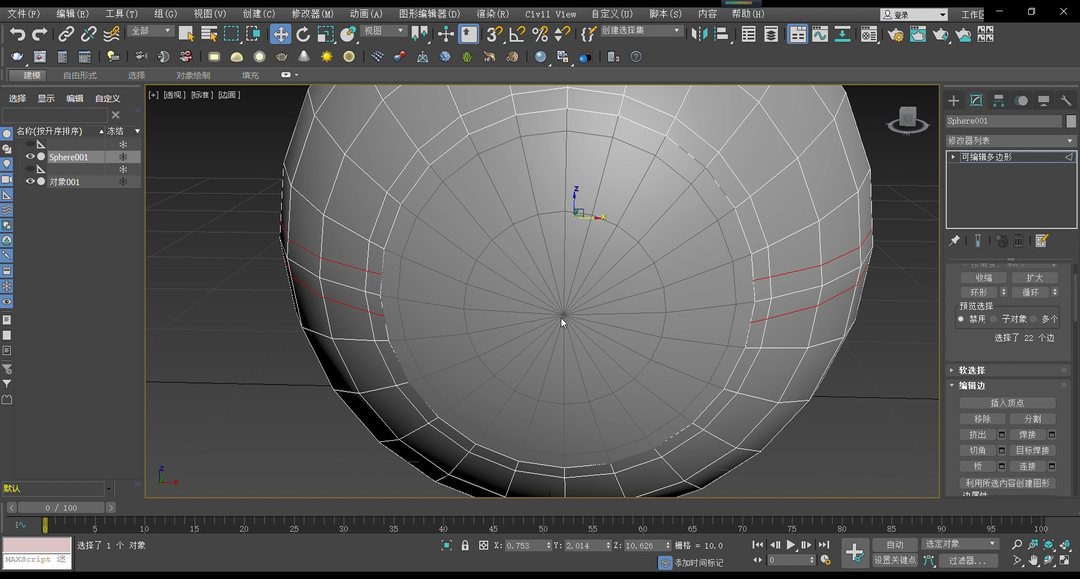Click the 插入顶点 button
This screenshot has width=1080, height=579.
tap(1007, 403)
